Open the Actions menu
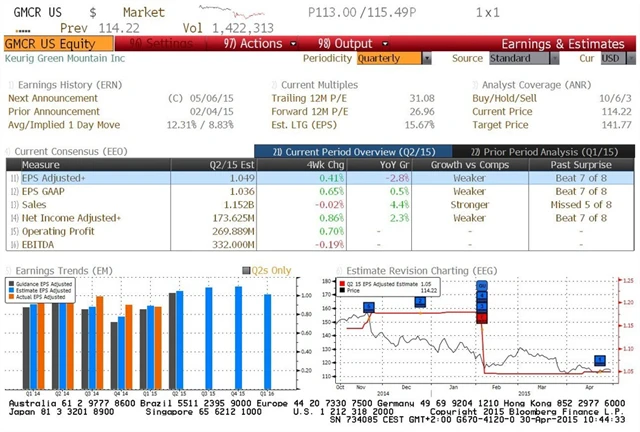Viewport: 640px width, 432px height. click(252, 44)
